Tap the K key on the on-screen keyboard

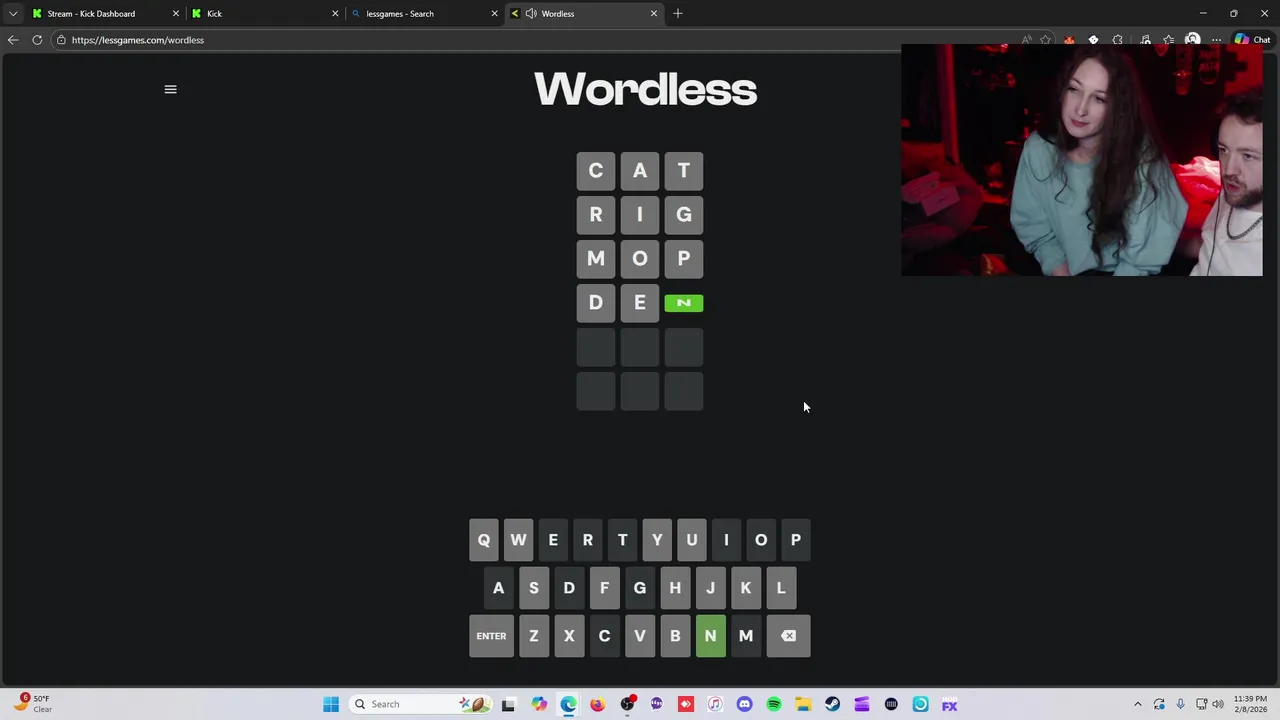(x=746, y=588)
